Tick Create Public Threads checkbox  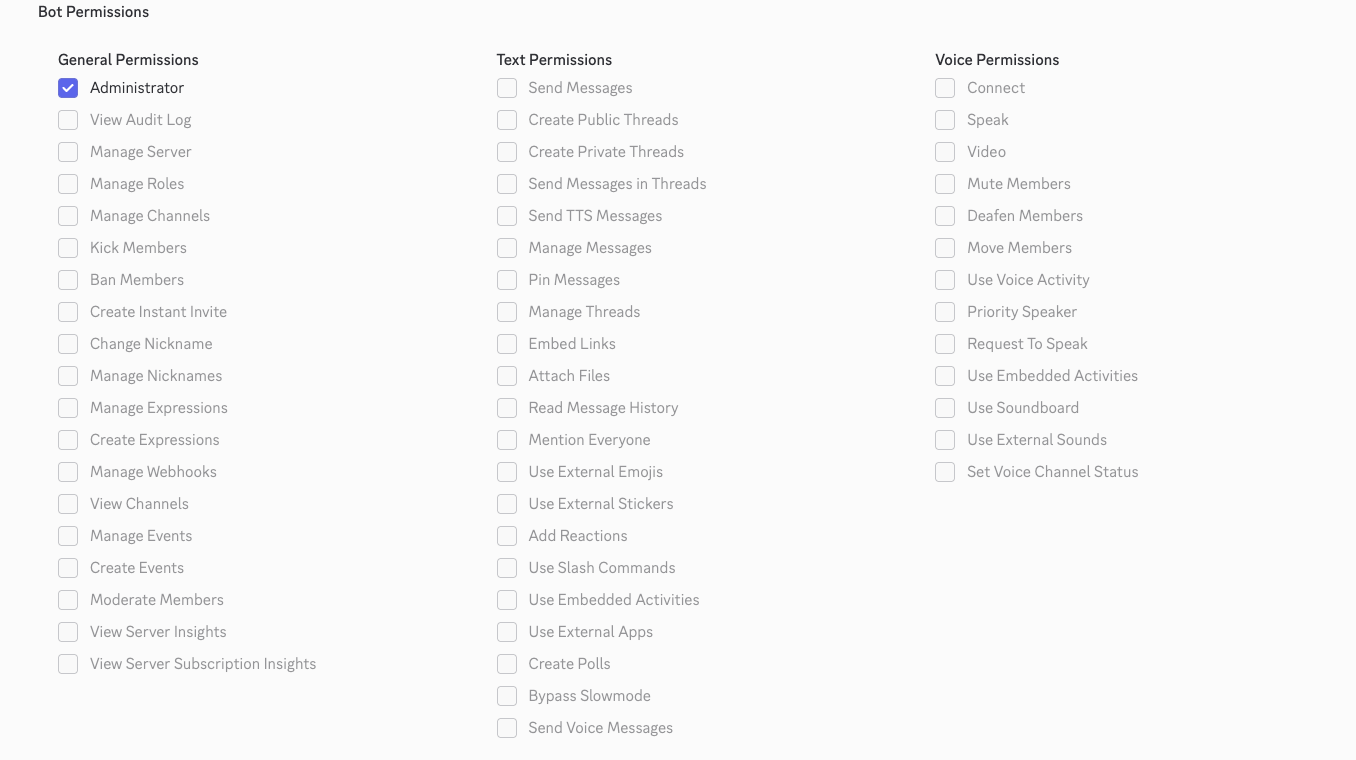pos(507,120)
